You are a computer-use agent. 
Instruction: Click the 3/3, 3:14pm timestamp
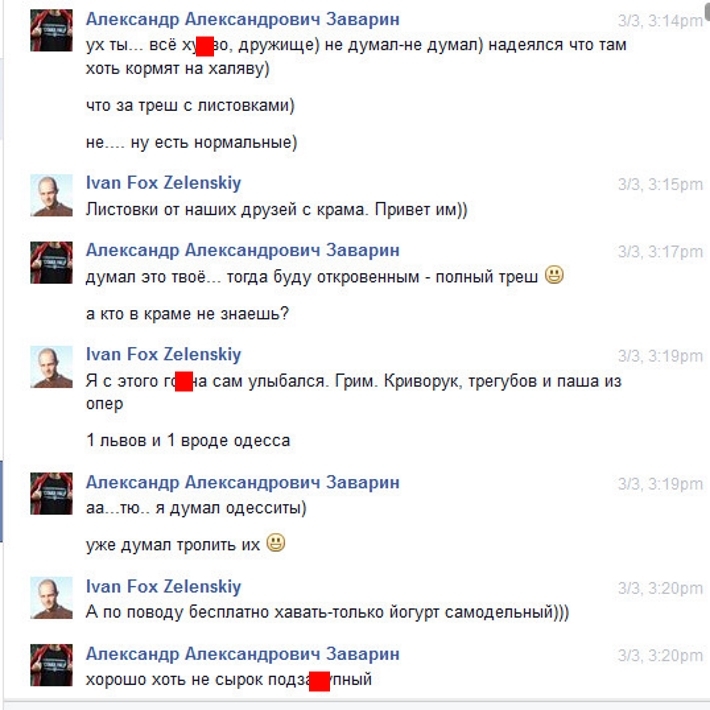click(x=660, y=21)
